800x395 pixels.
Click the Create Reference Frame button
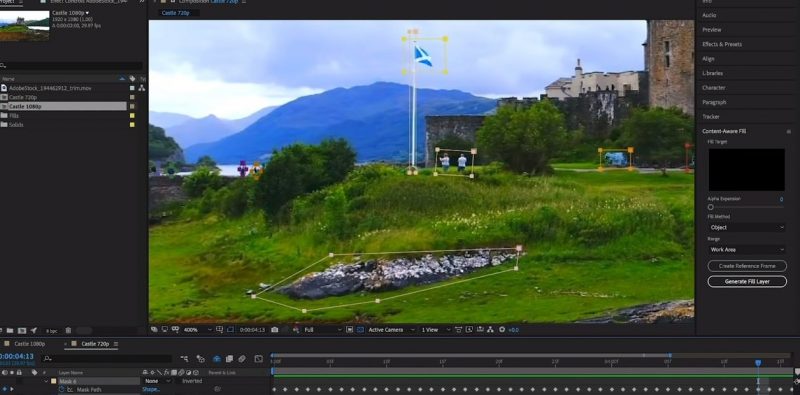pyautogui.click(x=747, y=266)
